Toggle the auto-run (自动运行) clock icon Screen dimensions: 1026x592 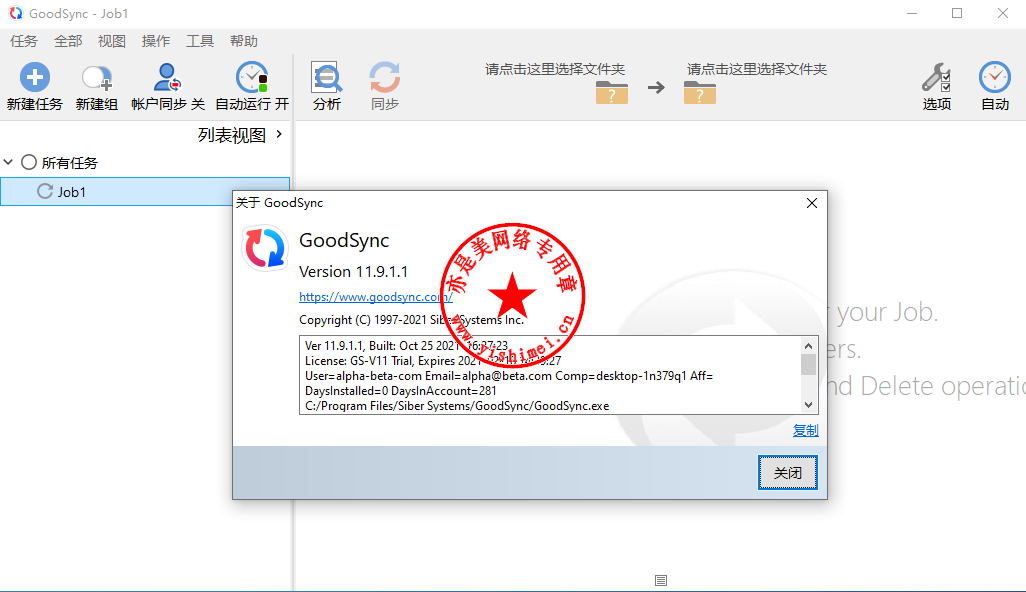252,77
